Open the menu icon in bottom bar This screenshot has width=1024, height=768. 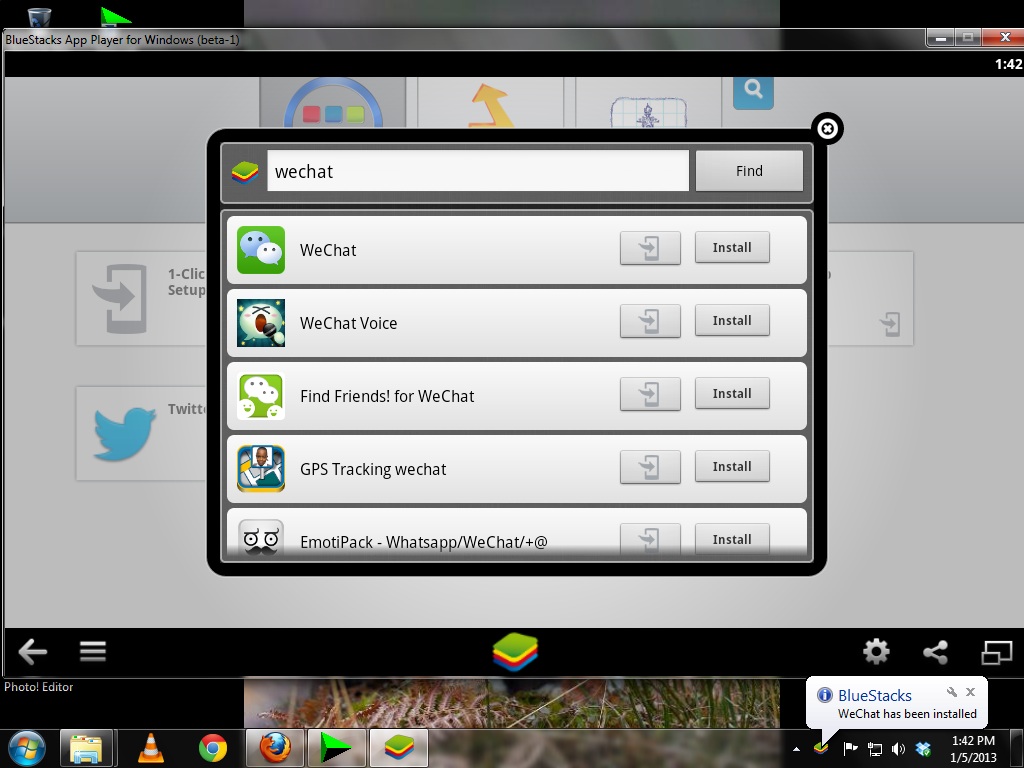tap(93, 651)
